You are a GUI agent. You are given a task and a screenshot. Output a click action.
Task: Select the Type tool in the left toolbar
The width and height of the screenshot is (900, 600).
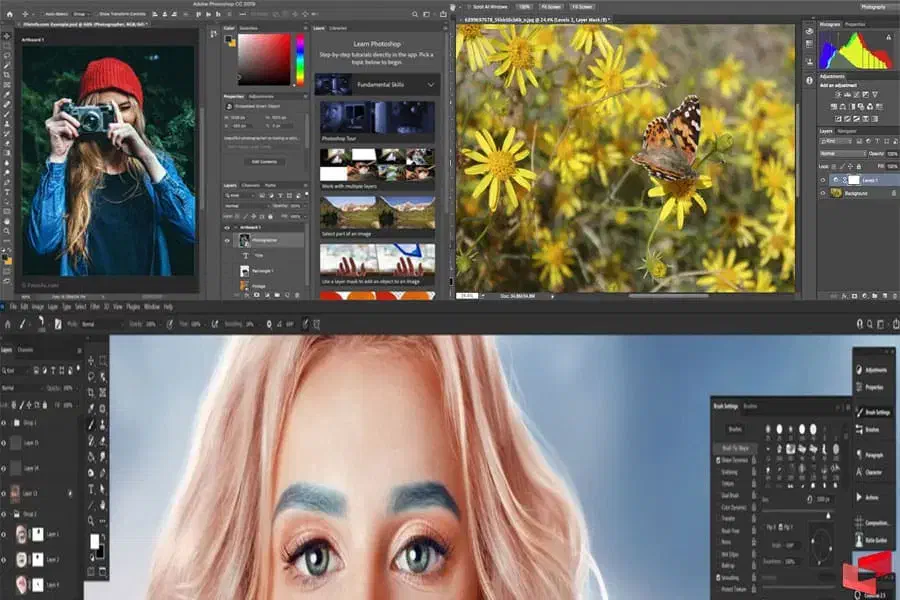click(x=7, y=190)
